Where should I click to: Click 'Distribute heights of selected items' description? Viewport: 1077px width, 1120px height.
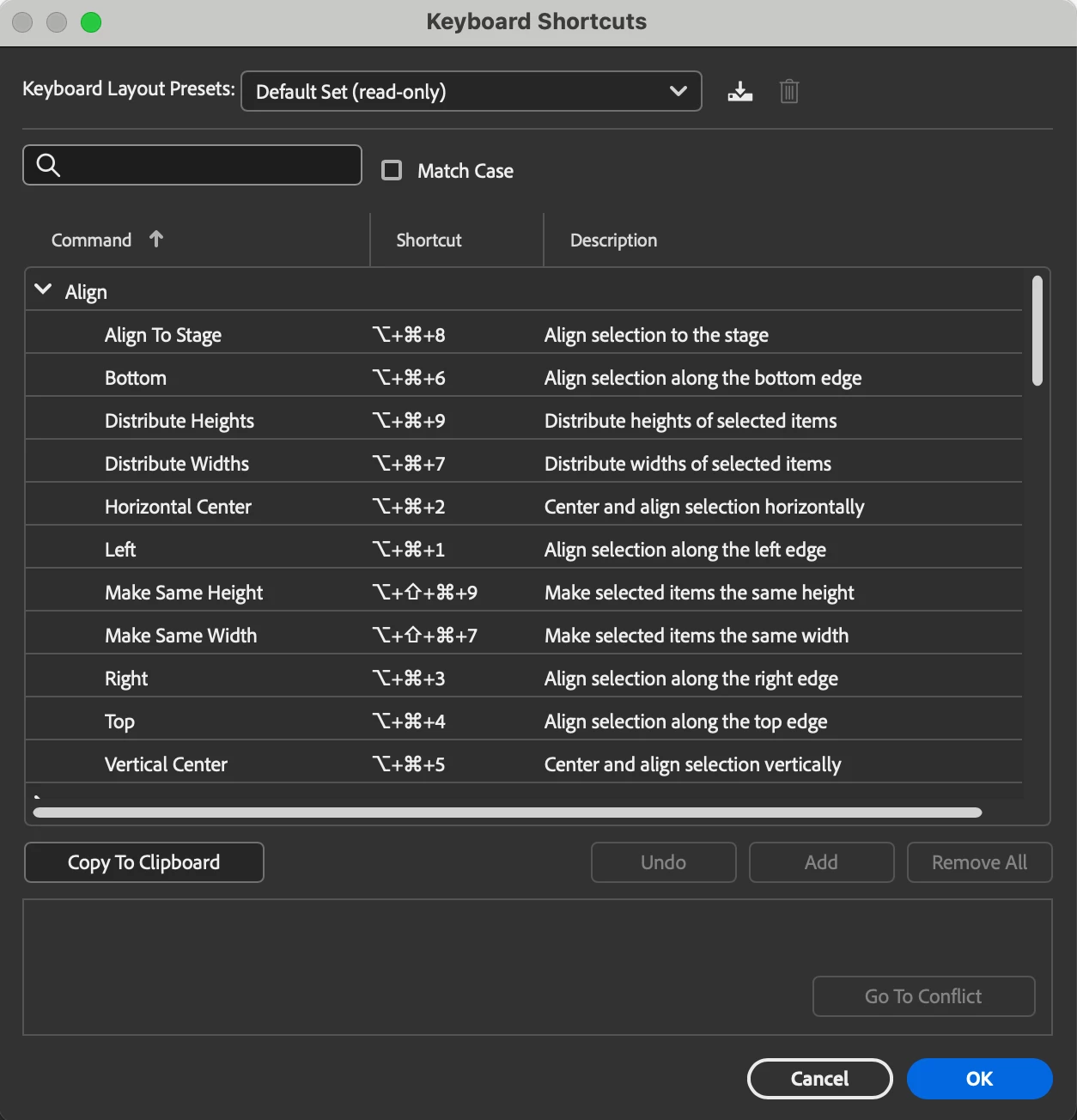coord(691,421)
